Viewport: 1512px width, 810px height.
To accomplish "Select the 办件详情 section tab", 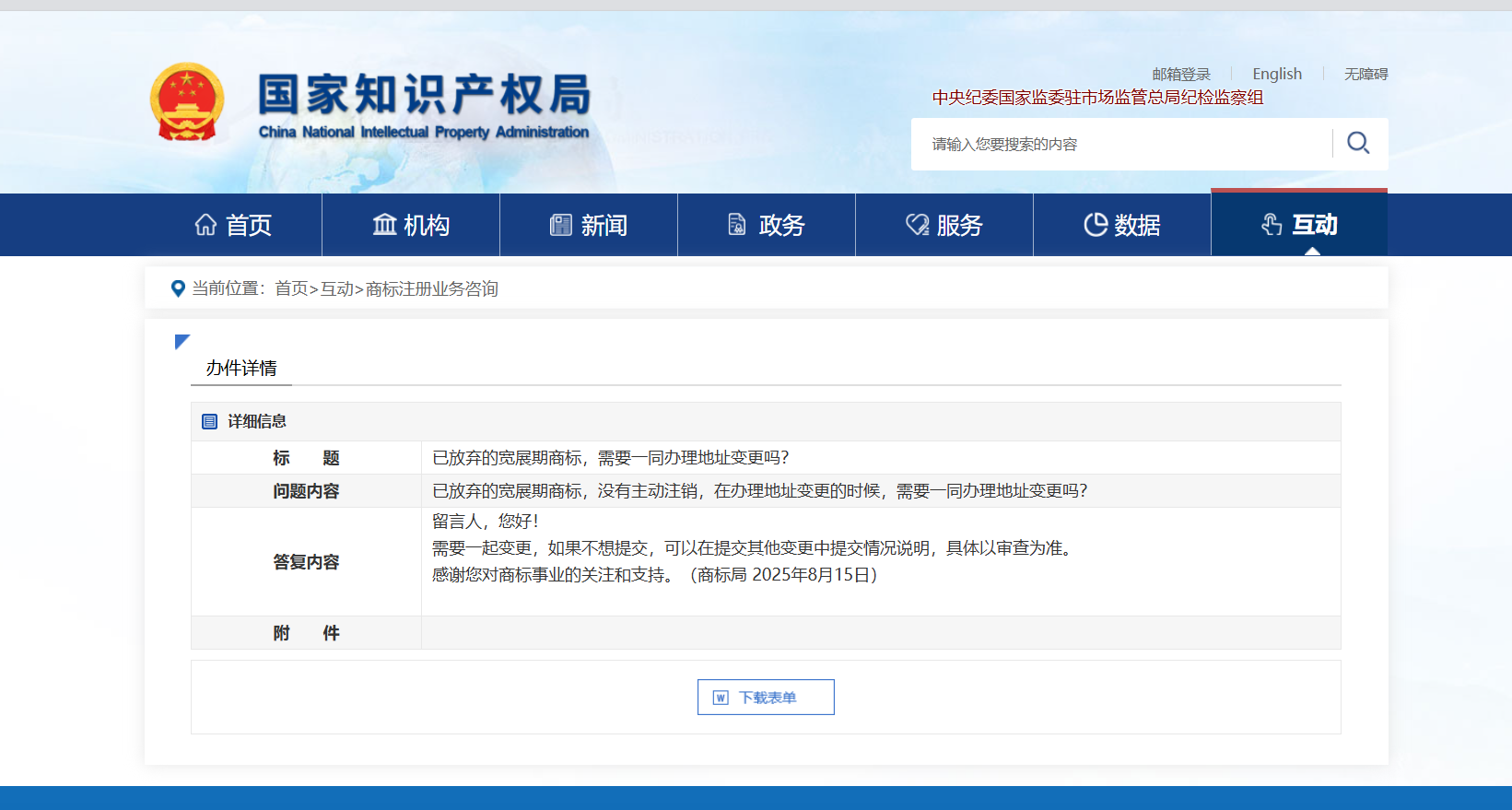I will [241, 368].
